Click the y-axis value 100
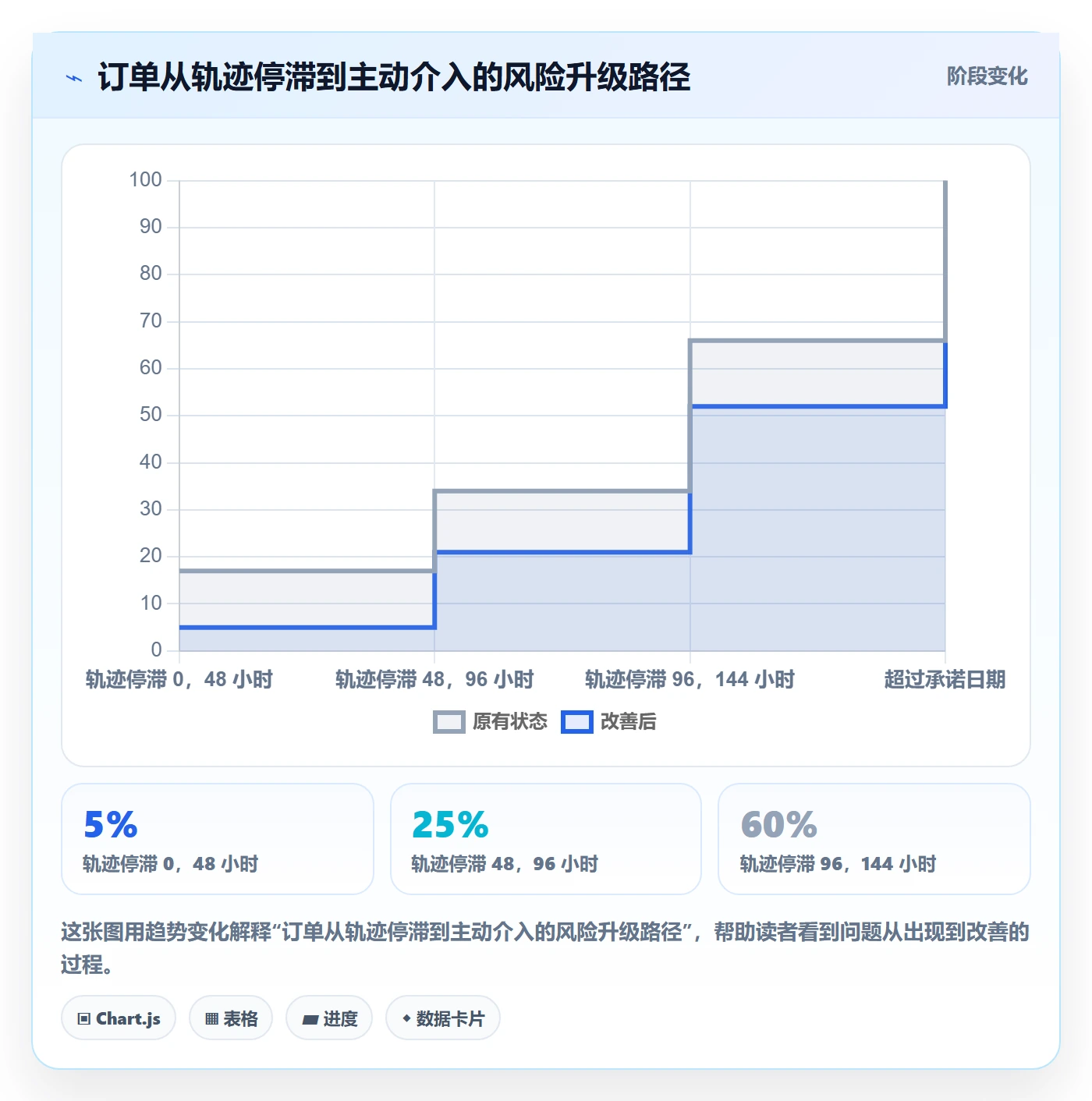This screenshot has height=1101, width=1092. click(x=145, y=180)
